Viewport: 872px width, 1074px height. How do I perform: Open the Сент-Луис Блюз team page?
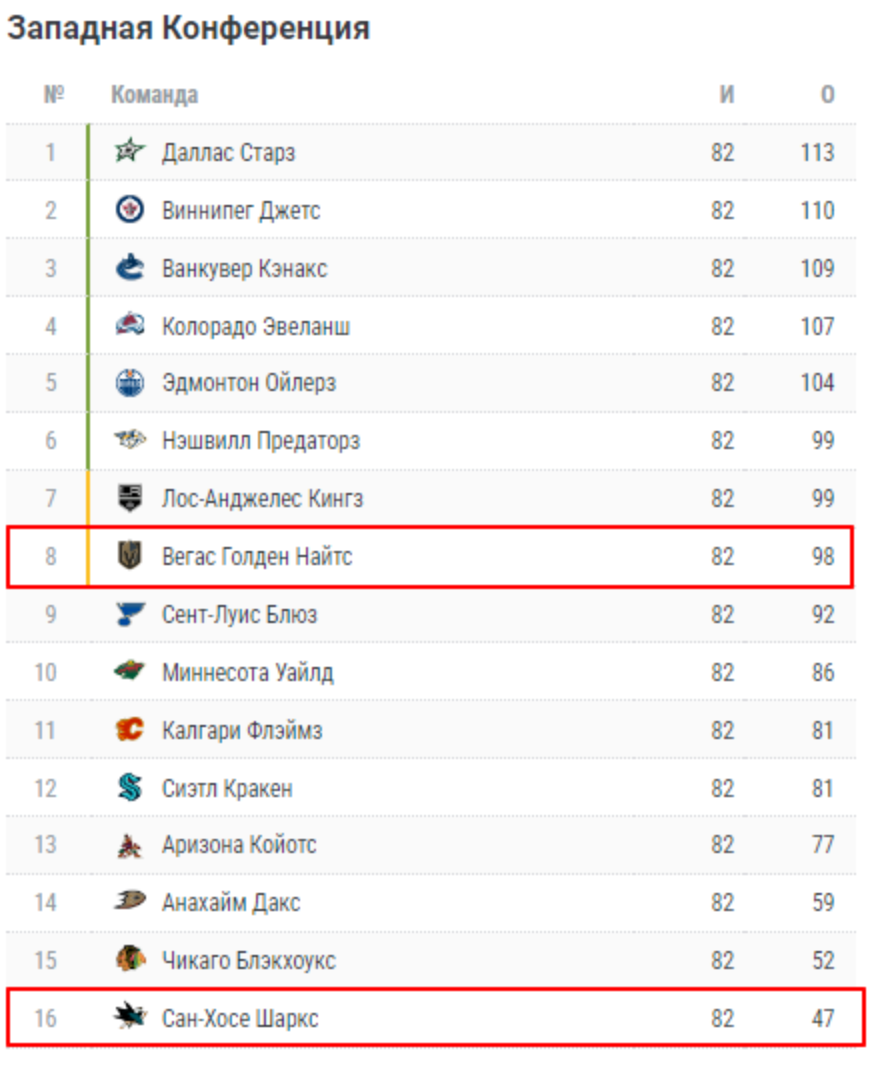[x=239, y=614]
